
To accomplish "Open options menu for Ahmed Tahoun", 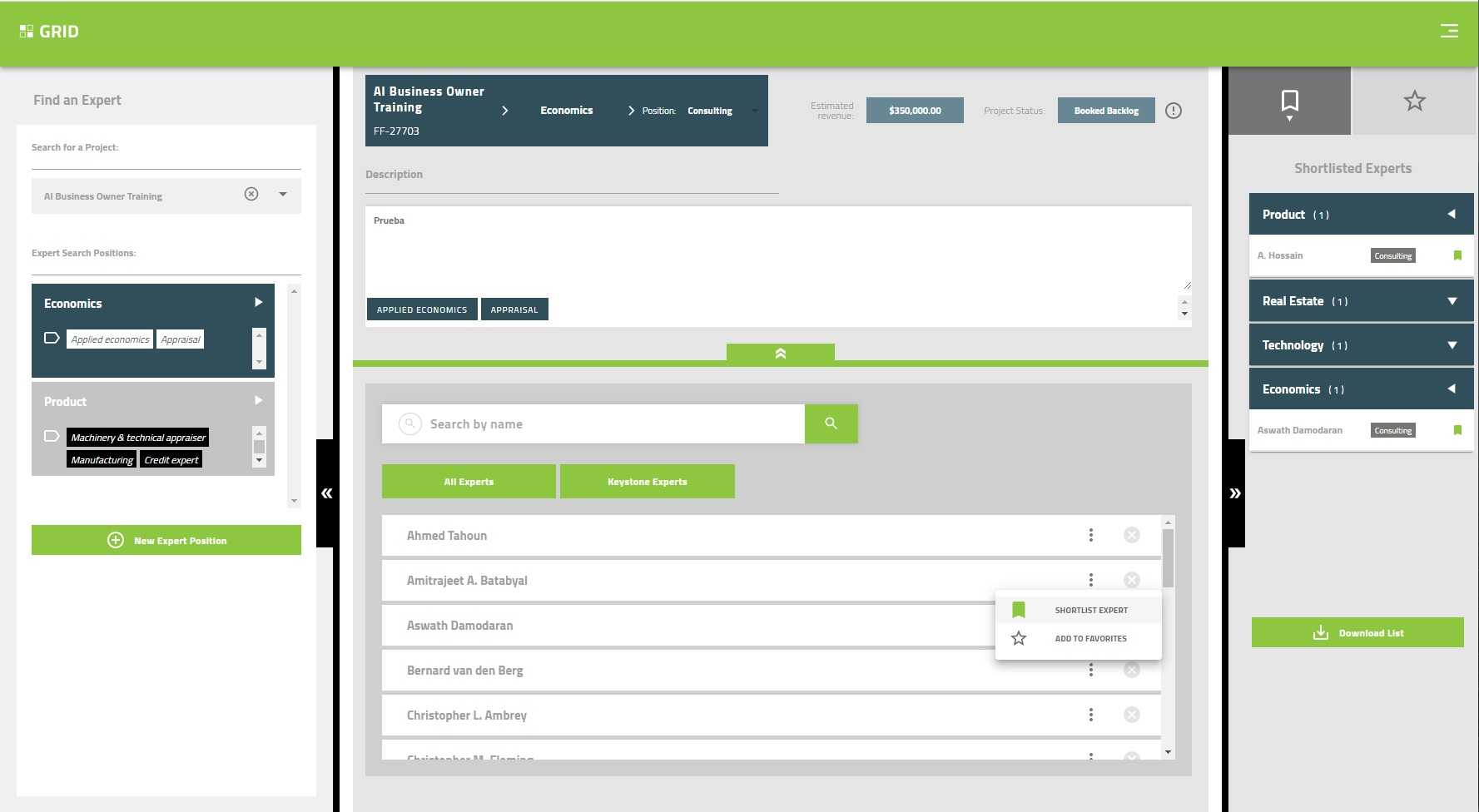I will pos(1090,535).
